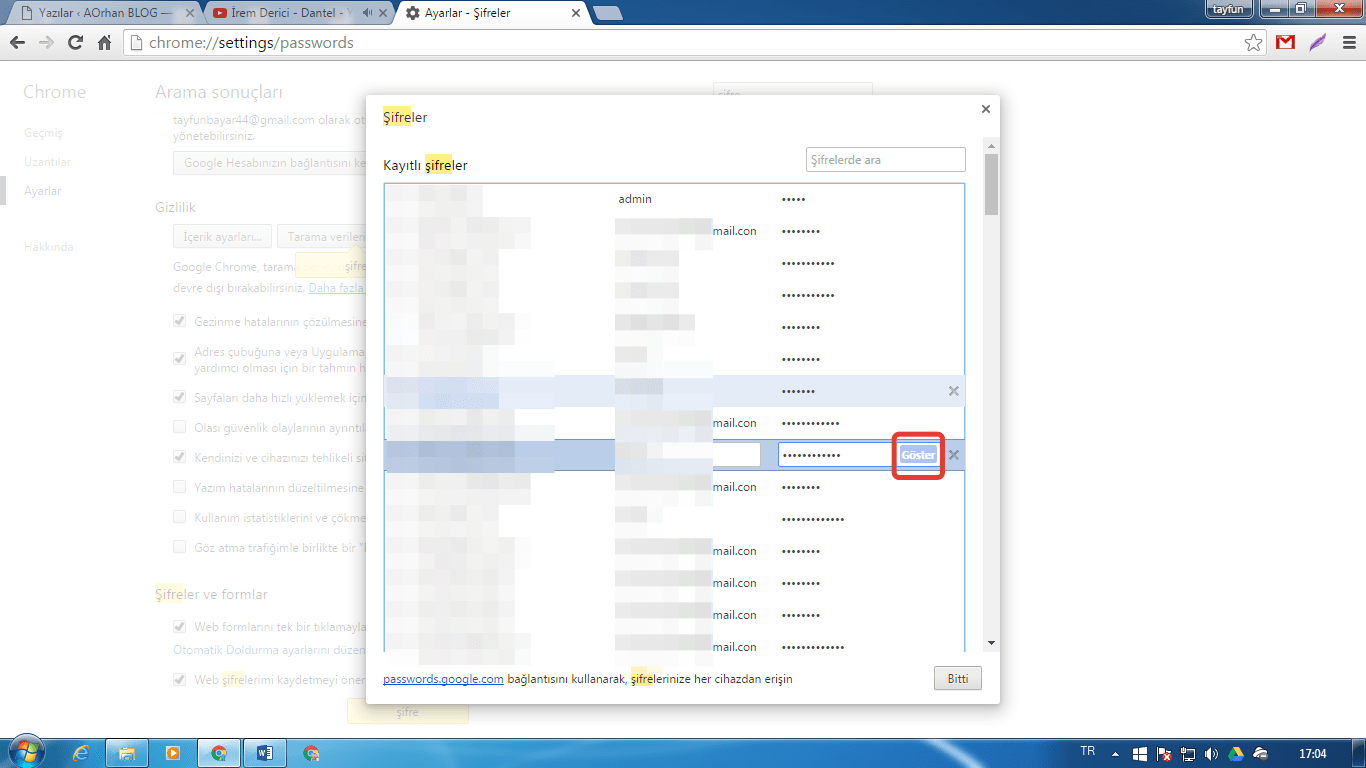Click the password list scrollbar down arrow
This screenshot has width=1366, height=768.
click(x=991, y=643)
